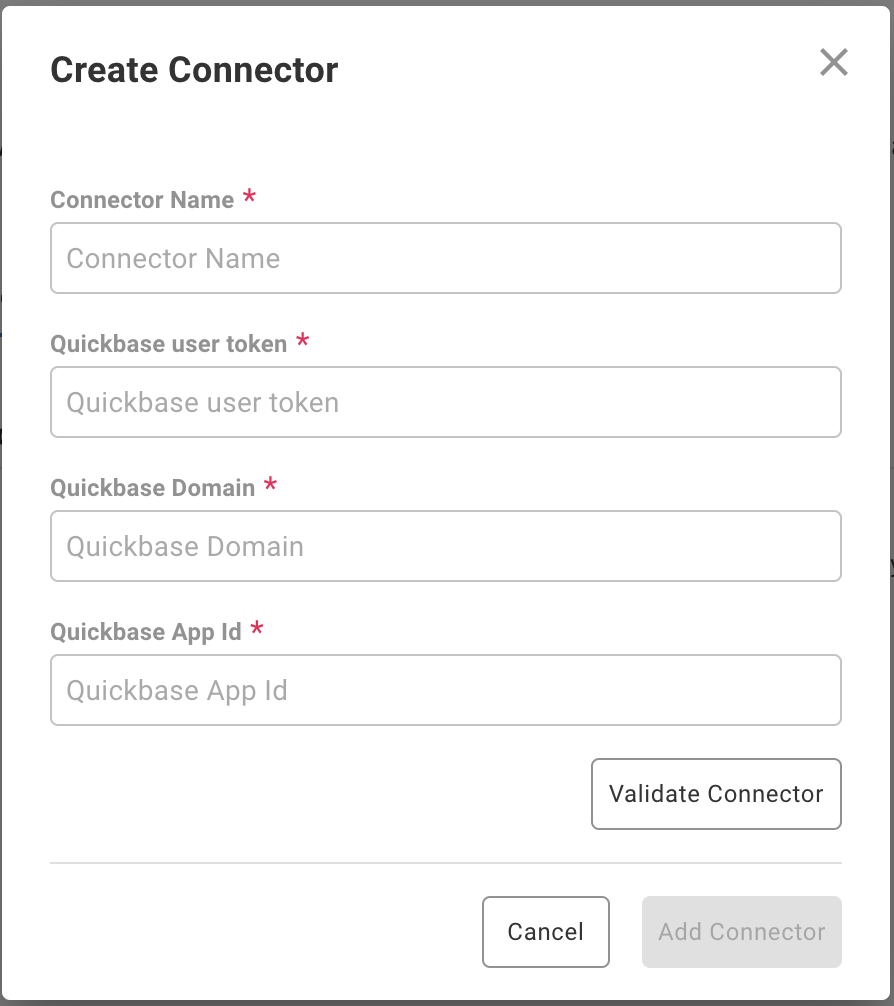This screenshot has width=894, height=1006.
Task: Click the required marker beside Quickbase App Id
Action: 257,629
